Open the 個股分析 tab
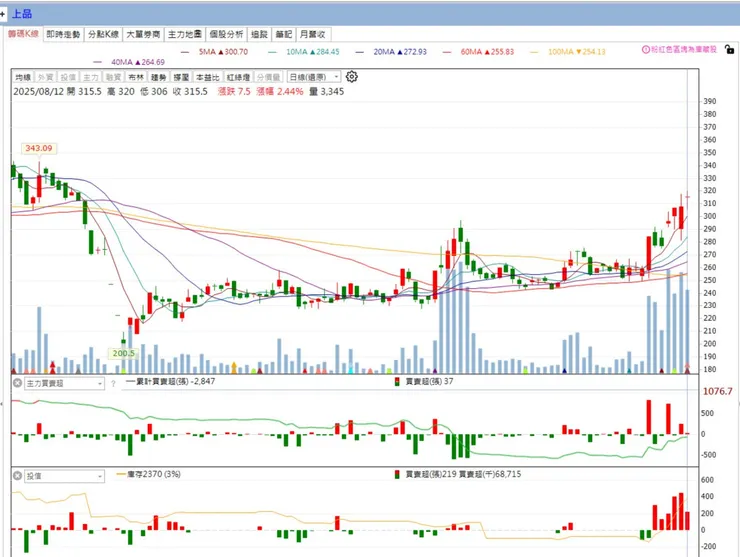The image size is (740, 557). 226,34
